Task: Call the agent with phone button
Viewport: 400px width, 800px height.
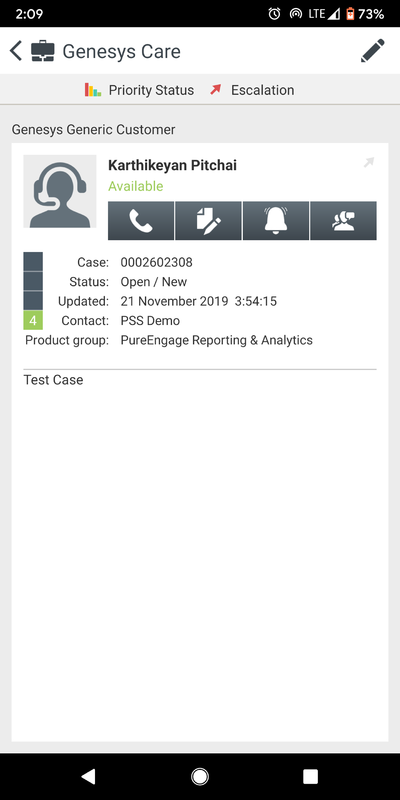Action: click(141, 220)
